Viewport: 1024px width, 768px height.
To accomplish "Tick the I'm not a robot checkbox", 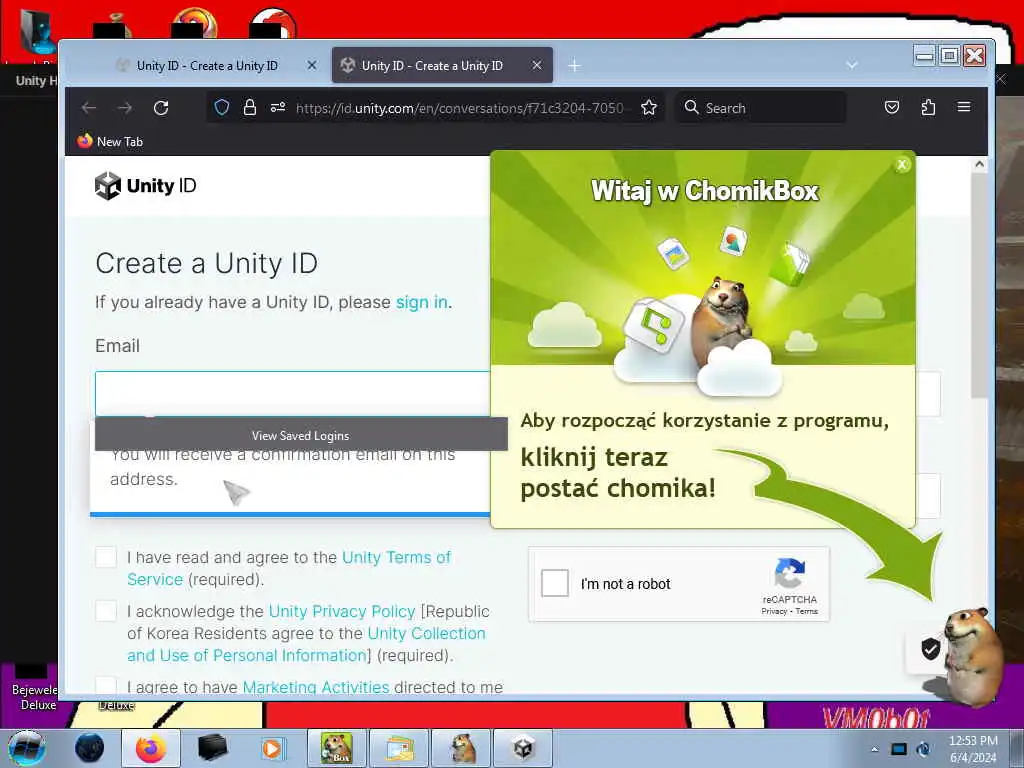I will (x=555, y=583).
